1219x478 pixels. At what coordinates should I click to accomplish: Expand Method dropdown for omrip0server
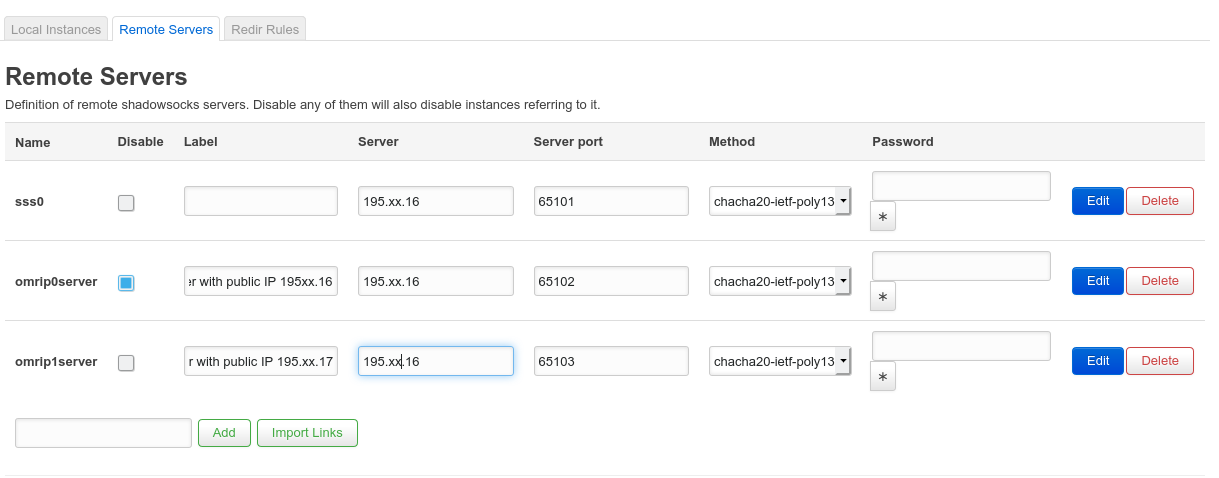click(x=780, y=281)
